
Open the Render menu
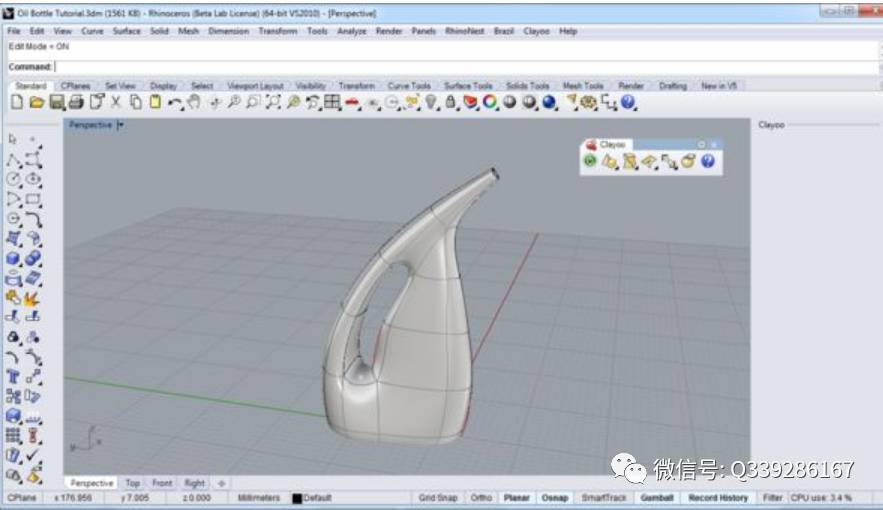(389, 31)
